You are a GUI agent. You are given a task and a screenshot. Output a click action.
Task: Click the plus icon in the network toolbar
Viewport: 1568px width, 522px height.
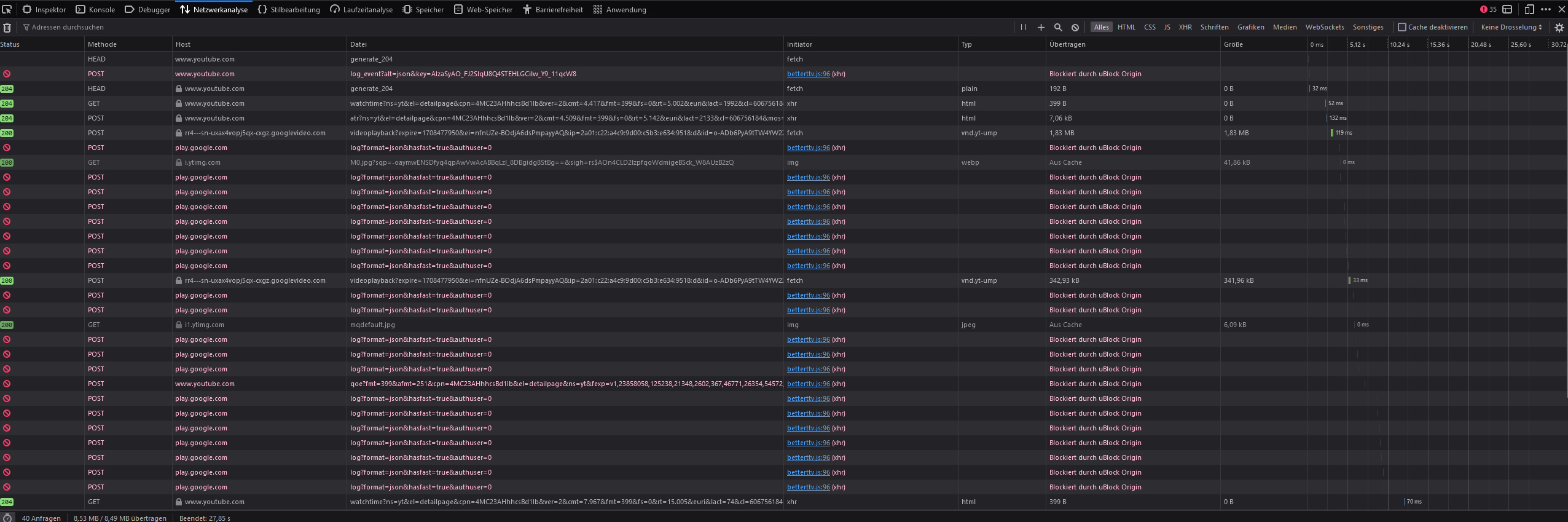tap(1041, 27)
